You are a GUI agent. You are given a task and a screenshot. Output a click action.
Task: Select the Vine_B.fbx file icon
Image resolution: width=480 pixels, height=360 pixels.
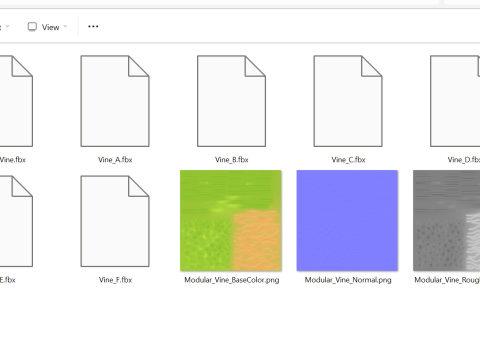click(231, 101)
